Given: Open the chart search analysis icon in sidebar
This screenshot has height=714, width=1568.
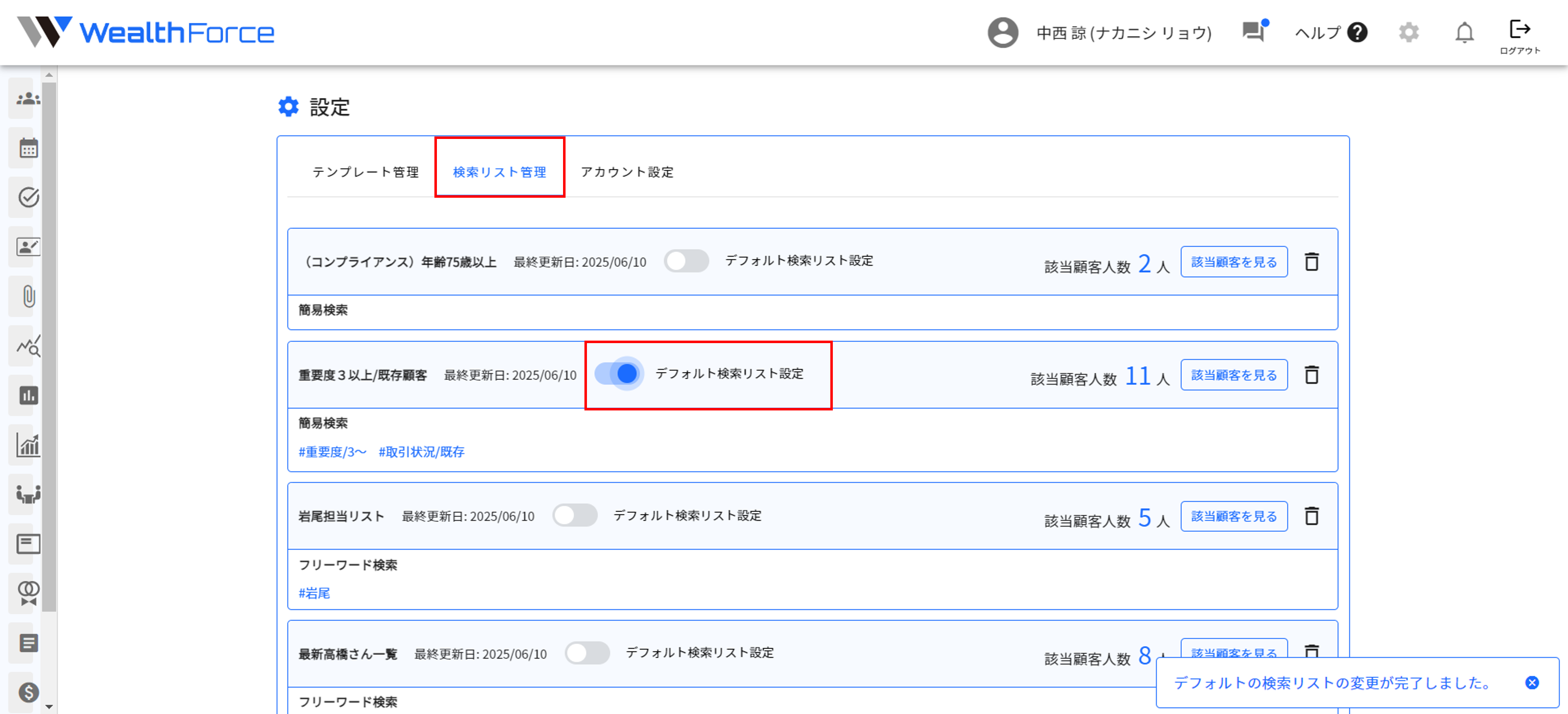Looking at the screenshot, I should click(28, 346).
